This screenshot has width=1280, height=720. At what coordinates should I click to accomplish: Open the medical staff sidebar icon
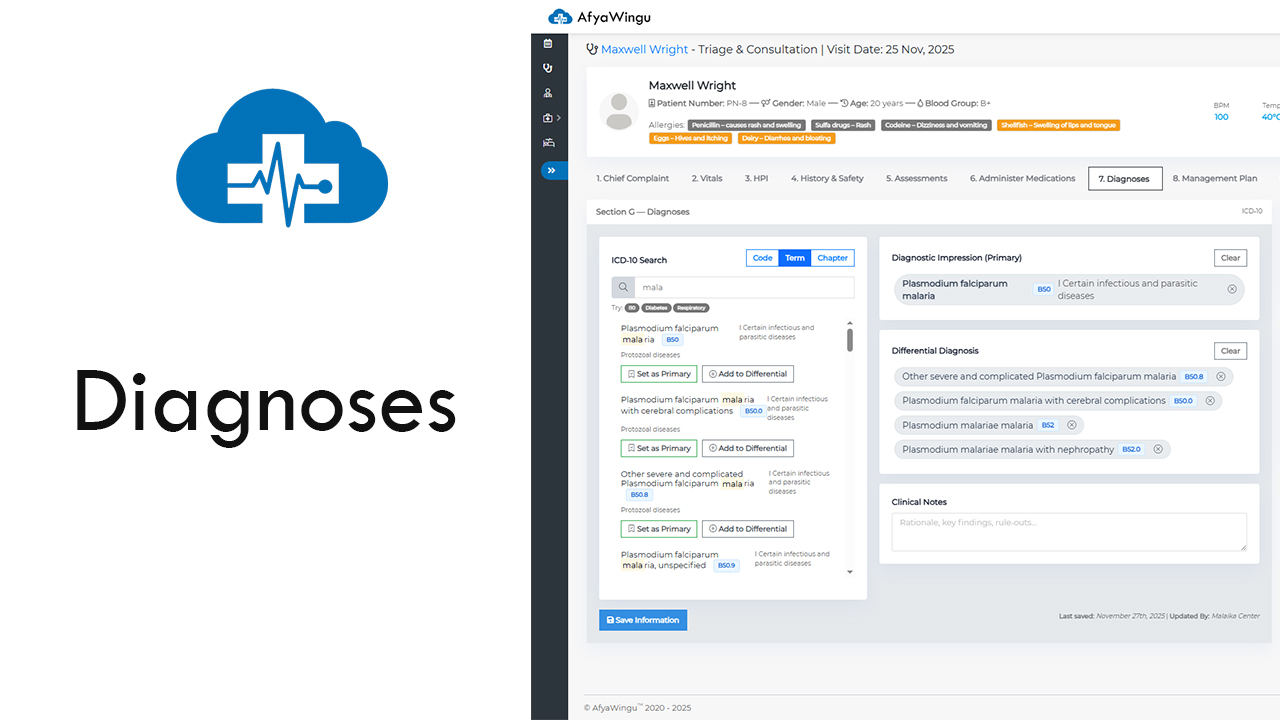coord(548,93)
